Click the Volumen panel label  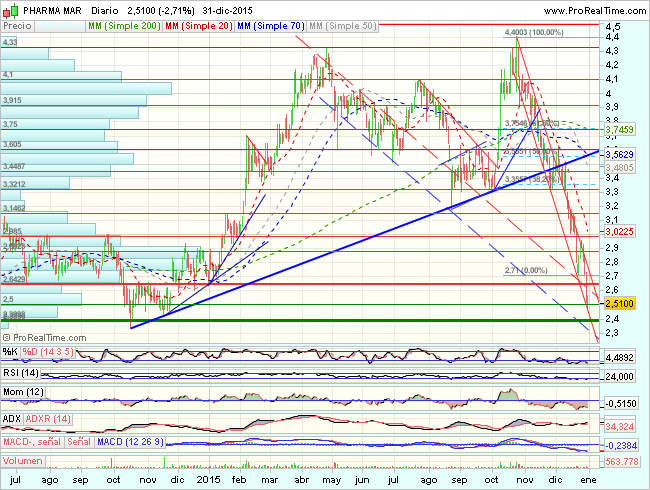(23, 461)
